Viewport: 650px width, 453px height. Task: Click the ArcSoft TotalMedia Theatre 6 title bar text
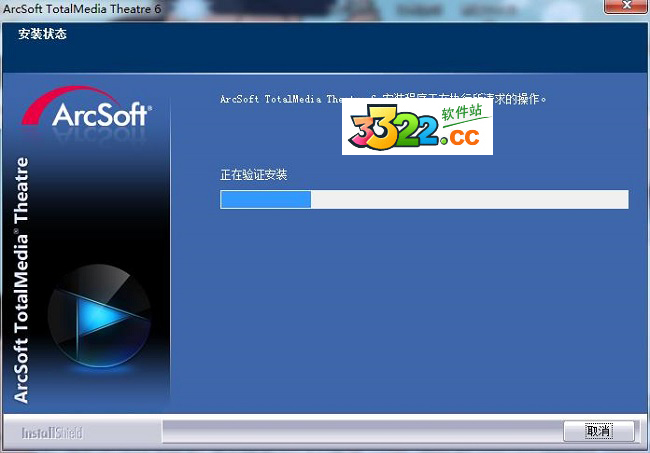click(x=82, y=9)
